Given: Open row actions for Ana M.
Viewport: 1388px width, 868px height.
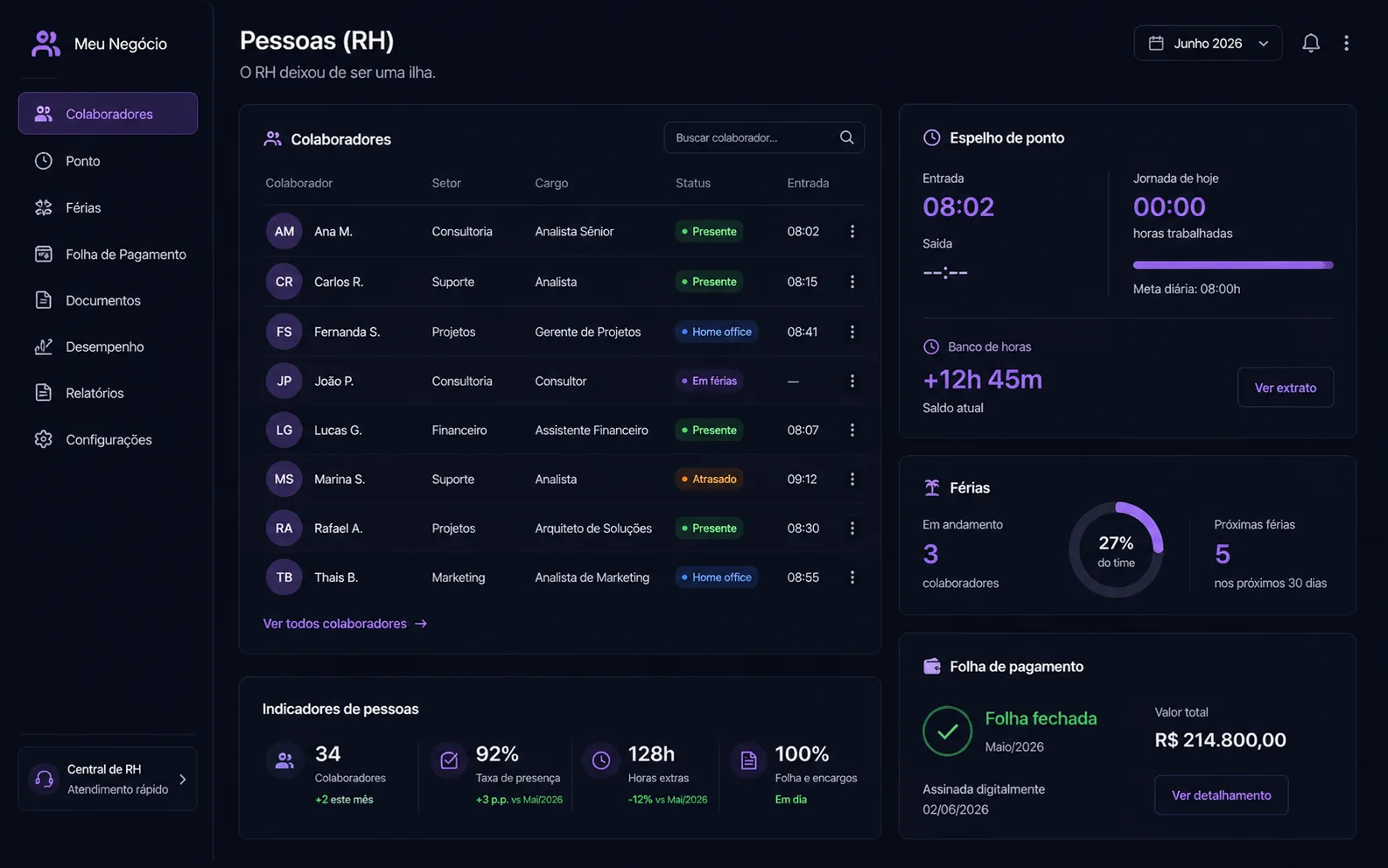Looking at the screenshot, I should click(852, 231).
